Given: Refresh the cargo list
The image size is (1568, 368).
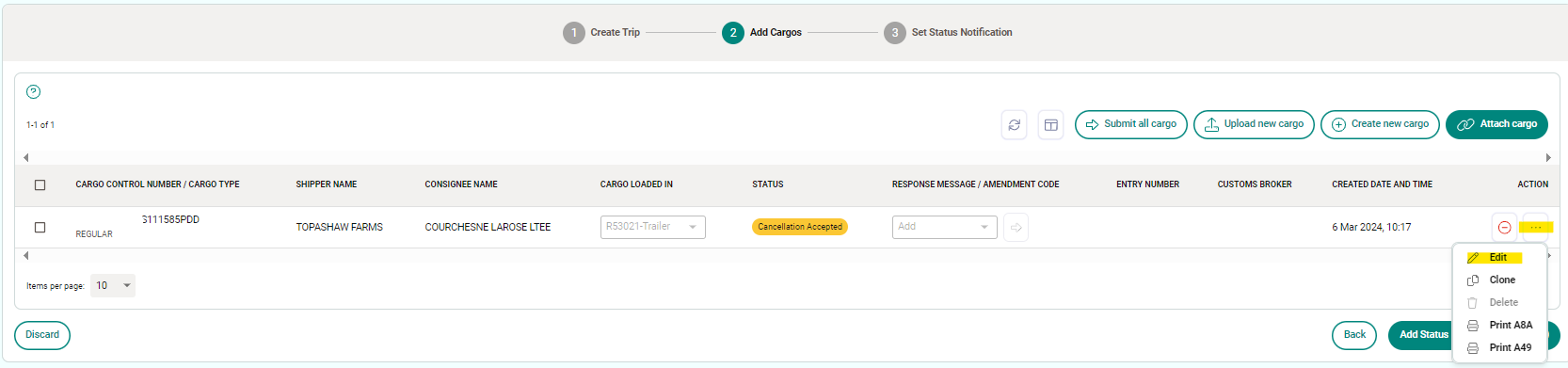Looking at the screenshot, I should (1014, 124).
